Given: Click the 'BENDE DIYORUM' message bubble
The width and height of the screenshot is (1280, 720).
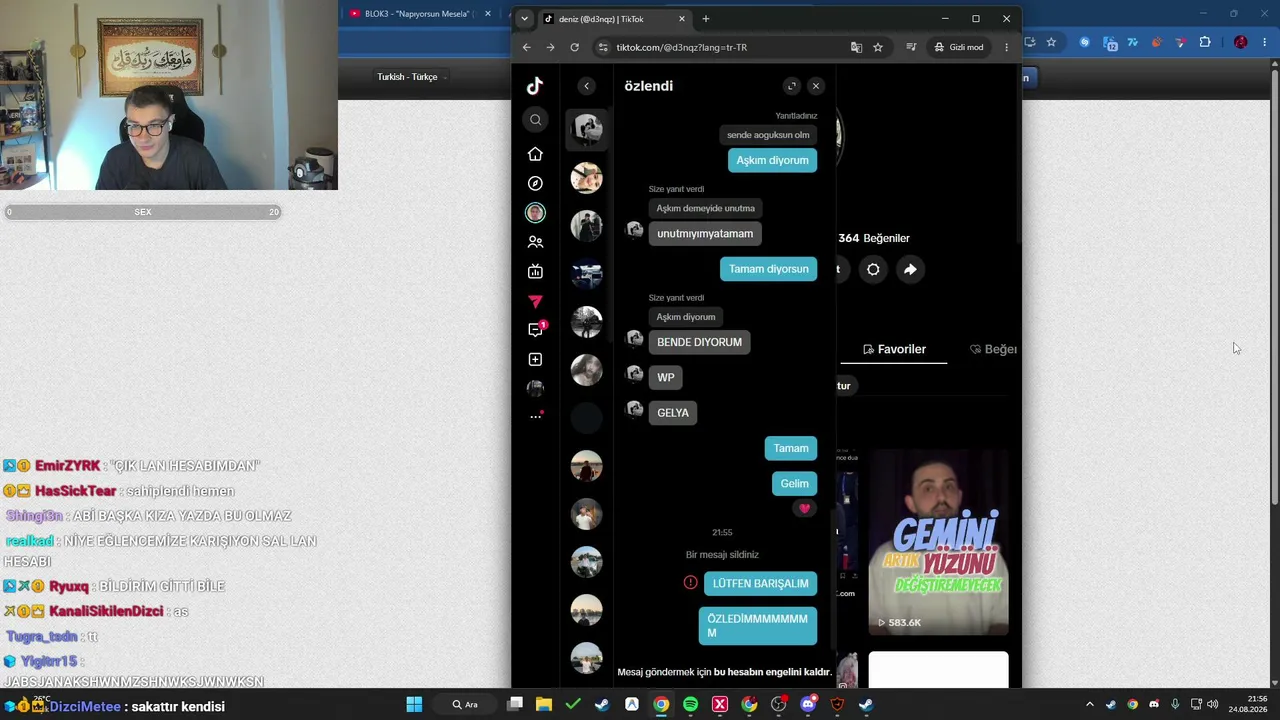Looking at the screenshot, I should pos(699,342).
